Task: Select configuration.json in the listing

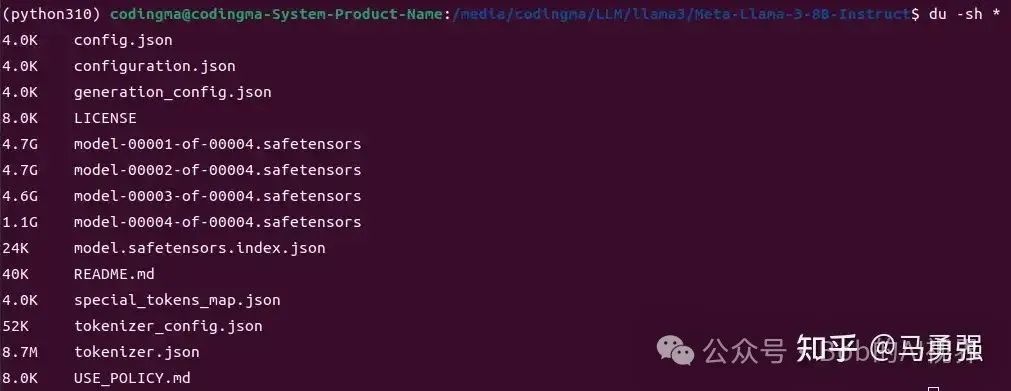Action: [x=155, y=66]
